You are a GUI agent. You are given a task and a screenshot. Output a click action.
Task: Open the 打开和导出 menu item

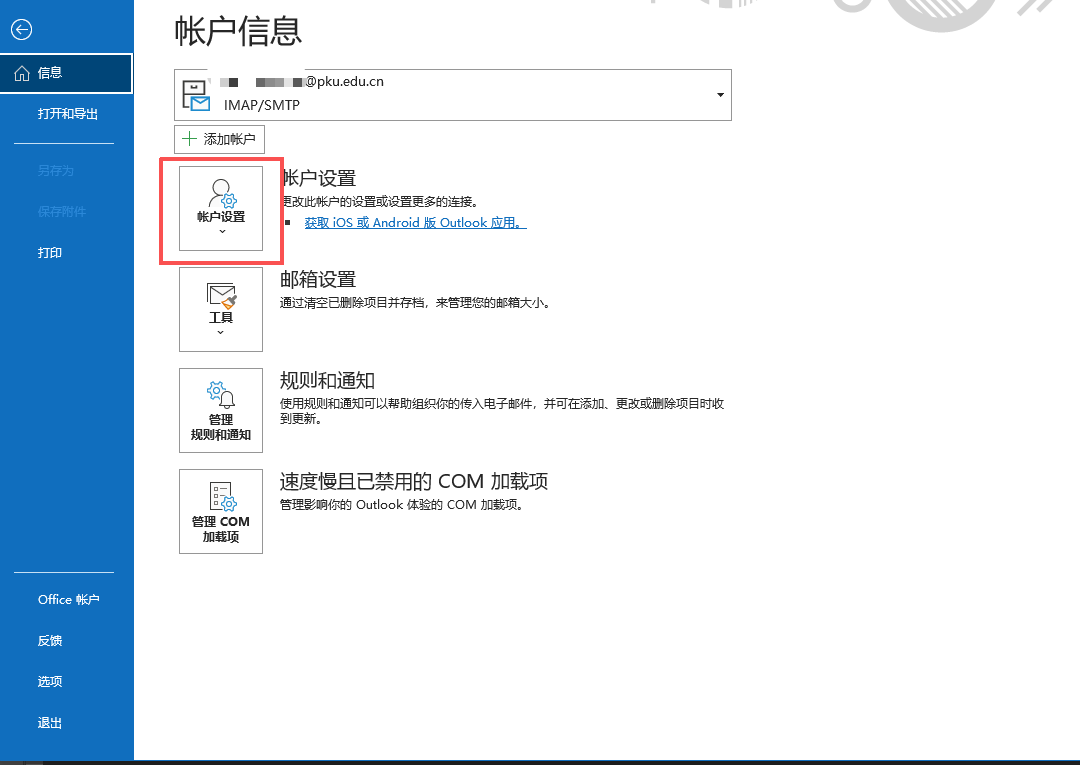(x=68, y=114)
